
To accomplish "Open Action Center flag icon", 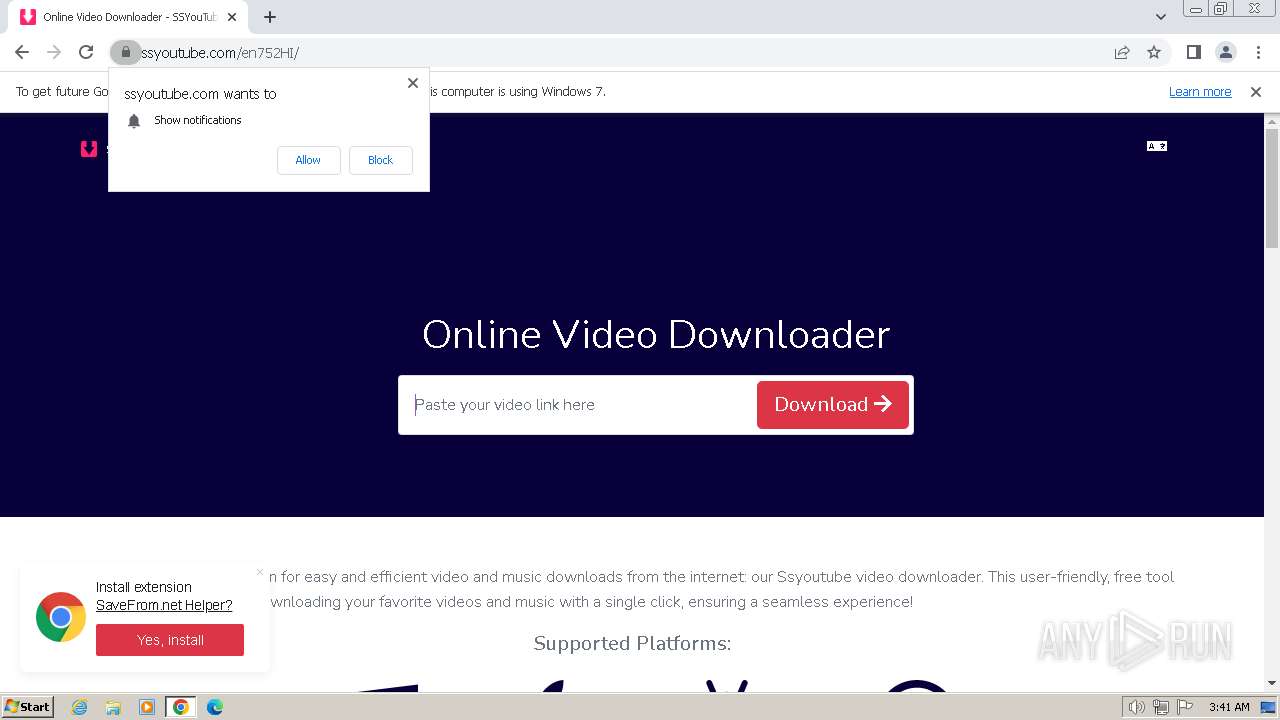I will pos(1185,707).
